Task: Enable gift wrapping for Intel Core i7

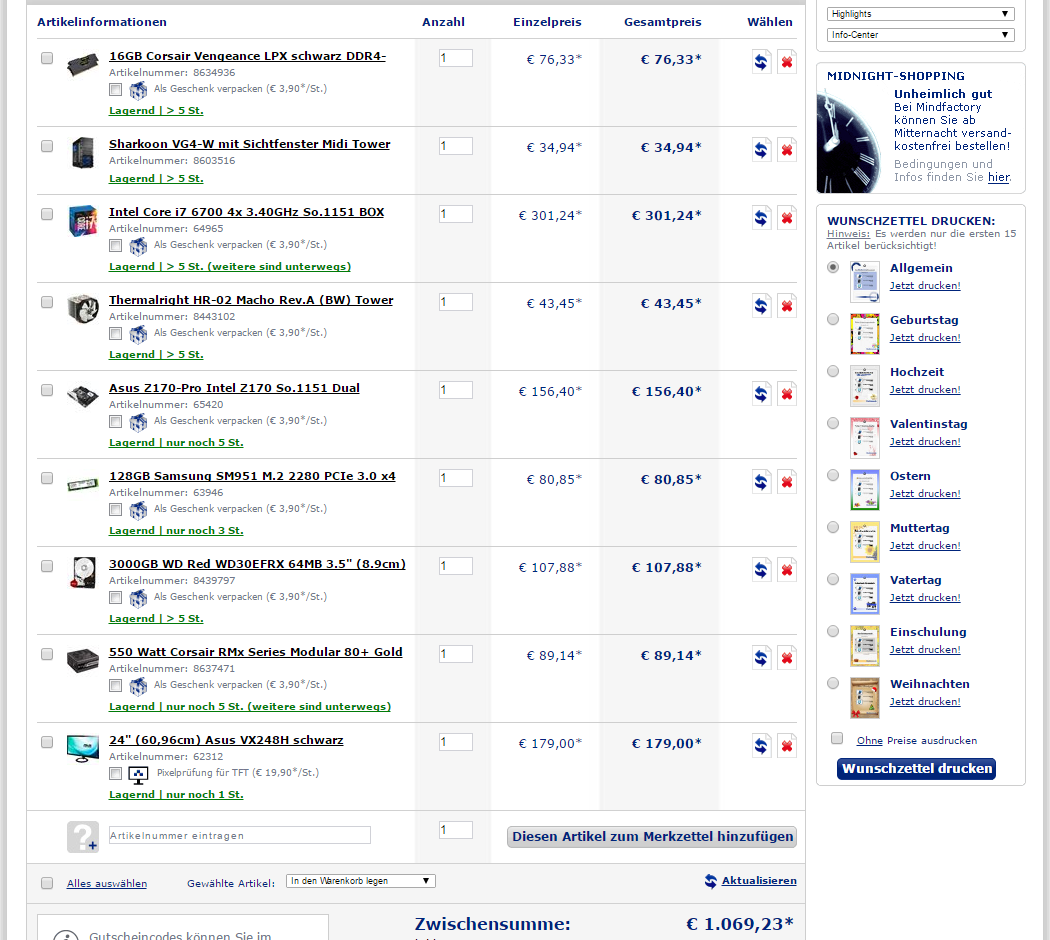Action: 116,246
